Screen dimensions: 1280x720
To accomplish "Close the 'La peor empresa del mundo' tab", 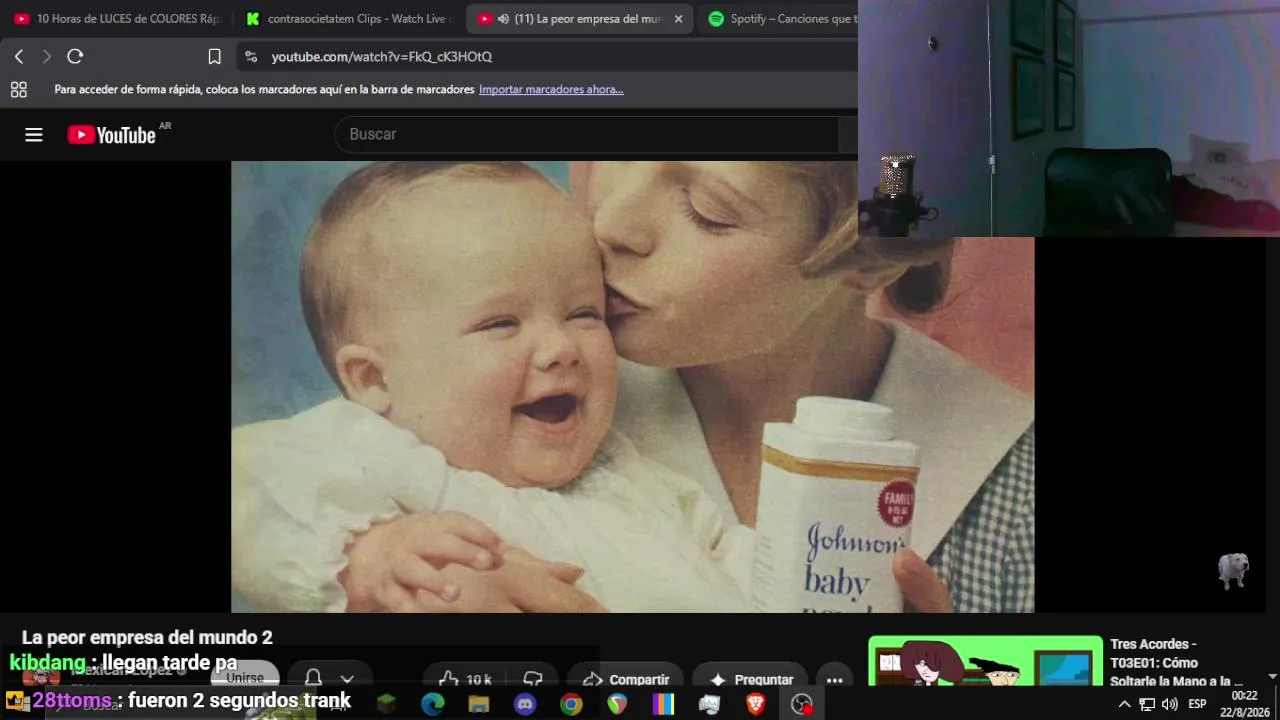I will click(678, 19).
